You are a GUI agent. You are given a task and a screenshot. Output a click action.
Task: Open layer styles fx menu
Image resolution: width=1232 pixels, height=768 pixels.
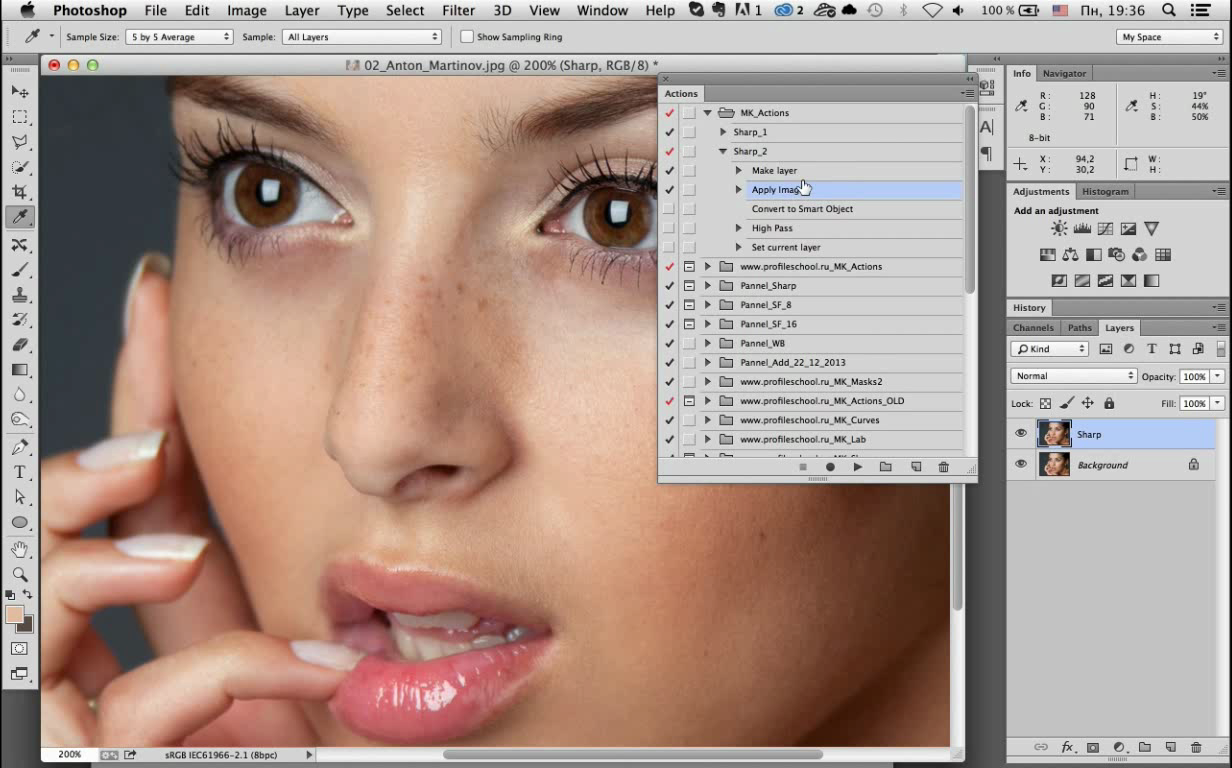pos(1067,747)
